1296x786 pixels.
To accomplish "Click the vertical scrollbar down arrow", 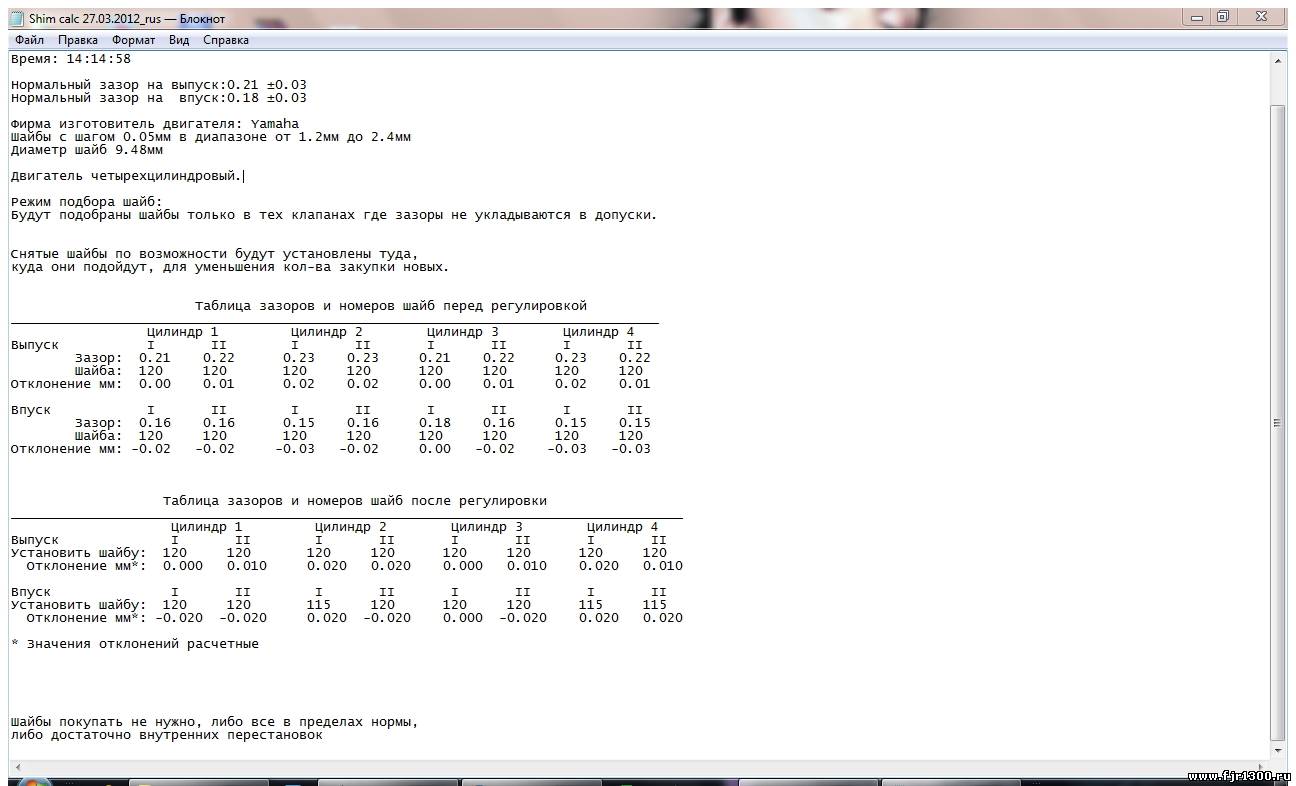I will (x=1278, y=749).
